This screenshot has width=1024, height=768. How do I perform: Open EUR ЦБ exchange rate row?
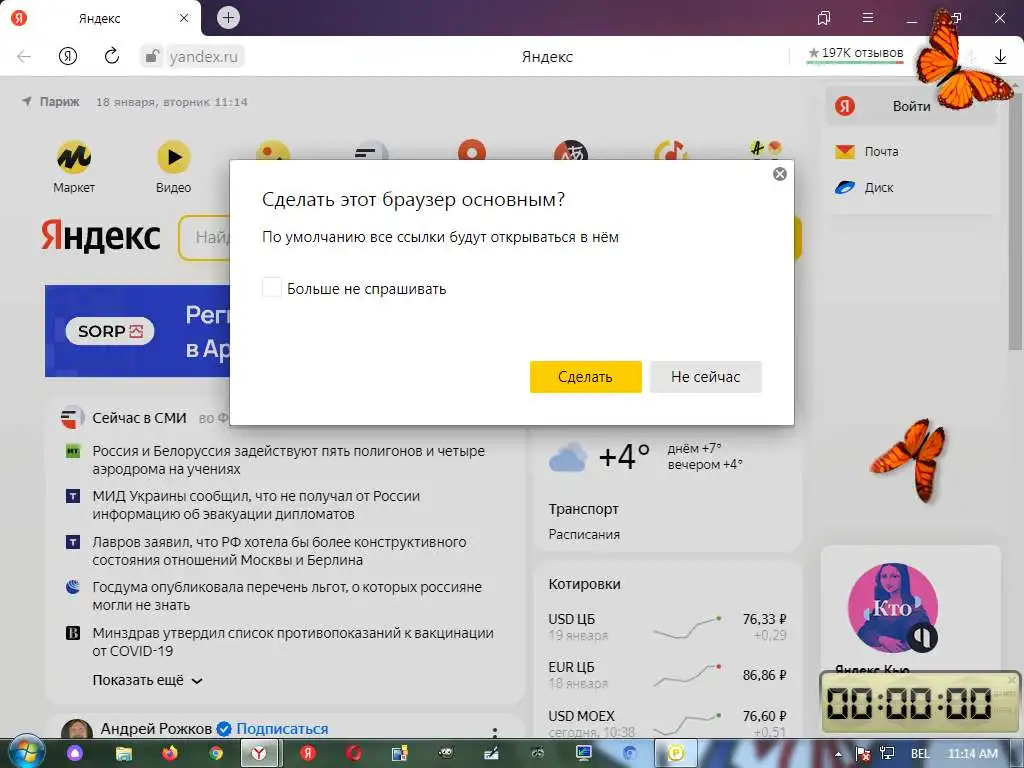coord(667,675)
